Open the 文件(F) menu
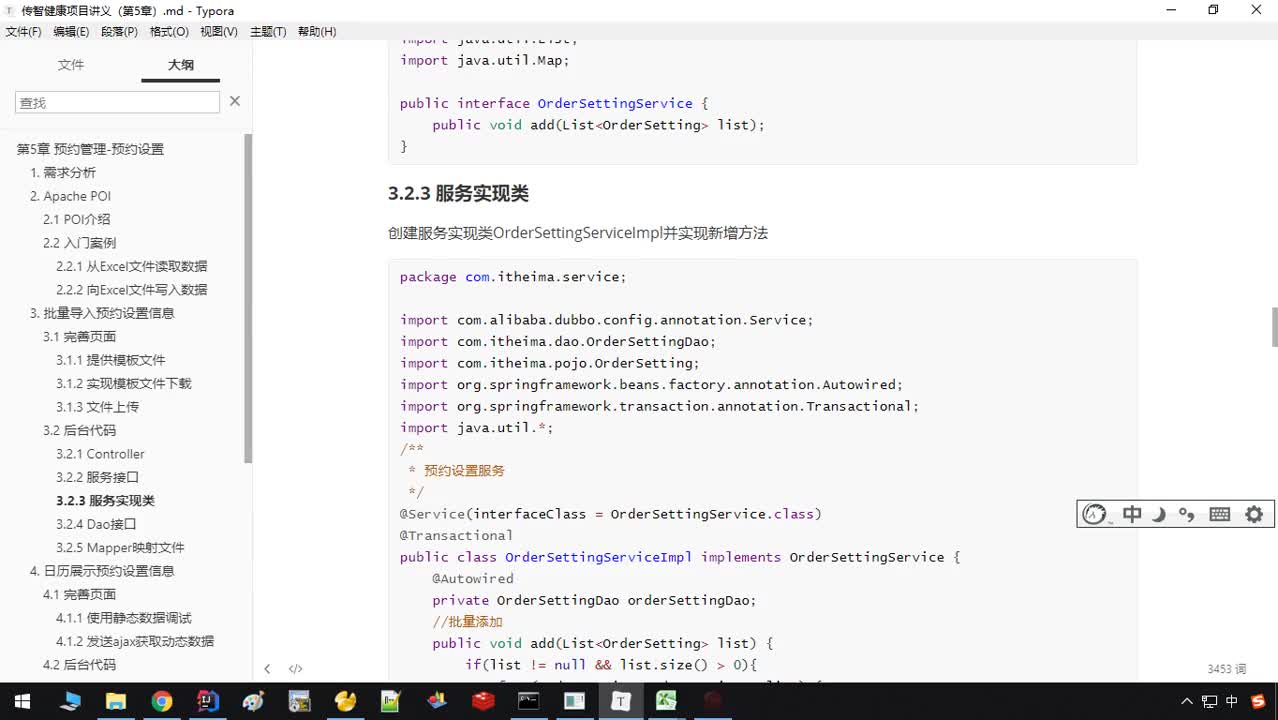This screenshot has width=1278, height=720. [x=23, y=32]
